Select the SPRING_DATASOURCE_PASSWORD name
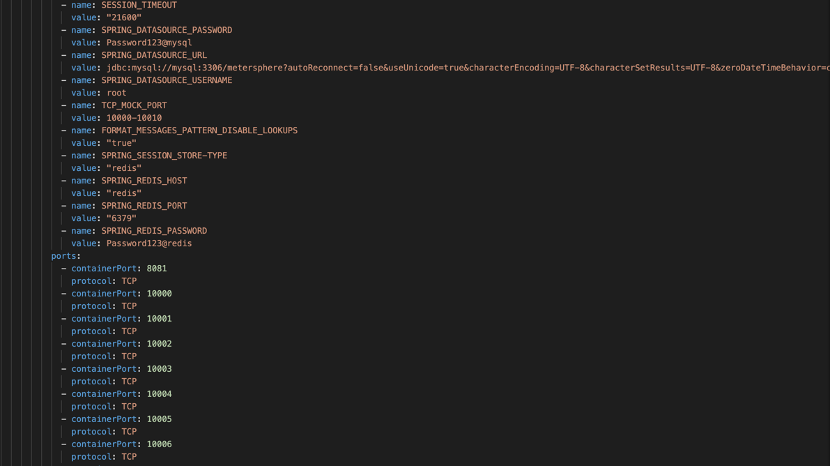830x466 pixels. (167, 30)
